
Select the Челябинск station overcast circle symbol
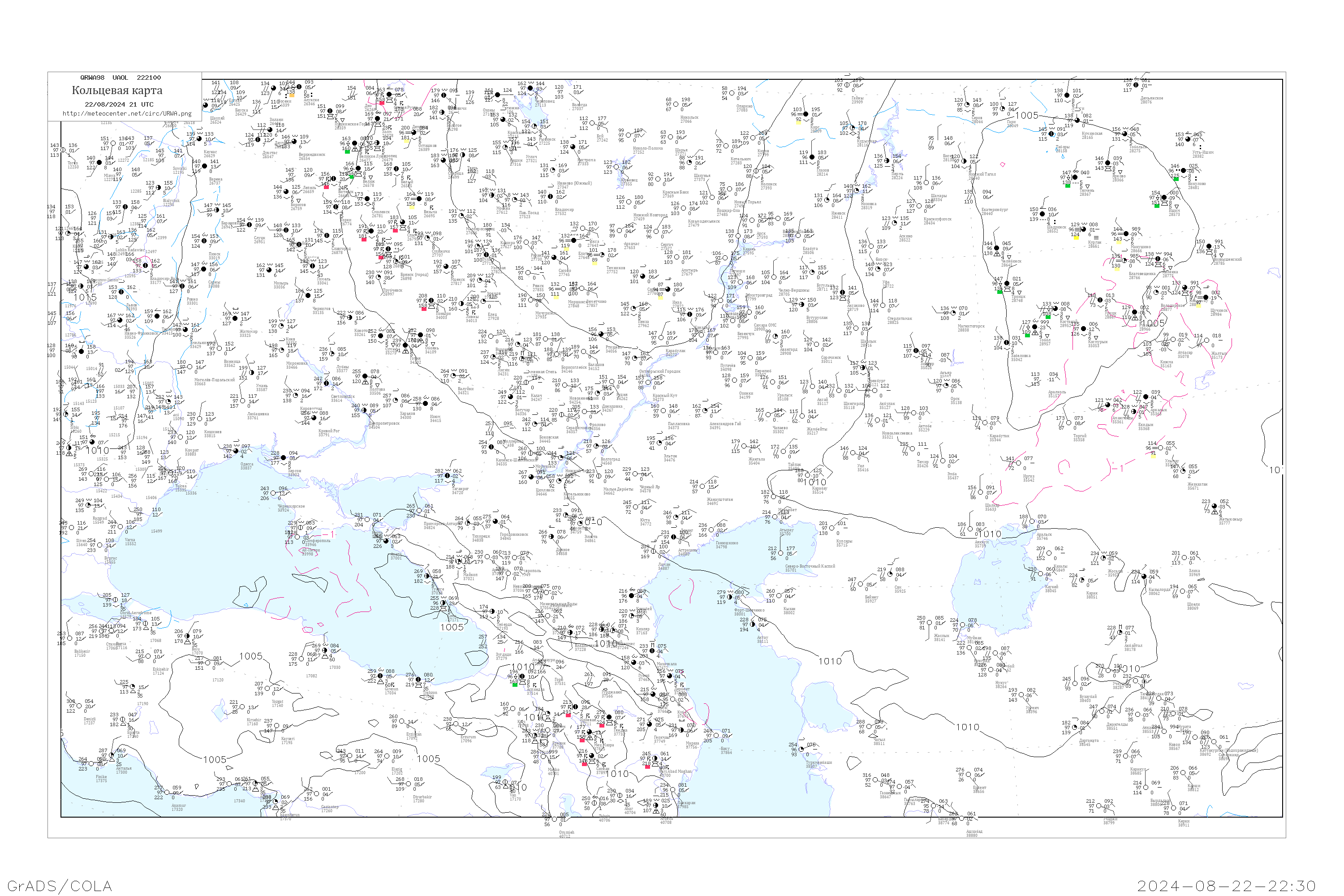[x=996, y=249]
